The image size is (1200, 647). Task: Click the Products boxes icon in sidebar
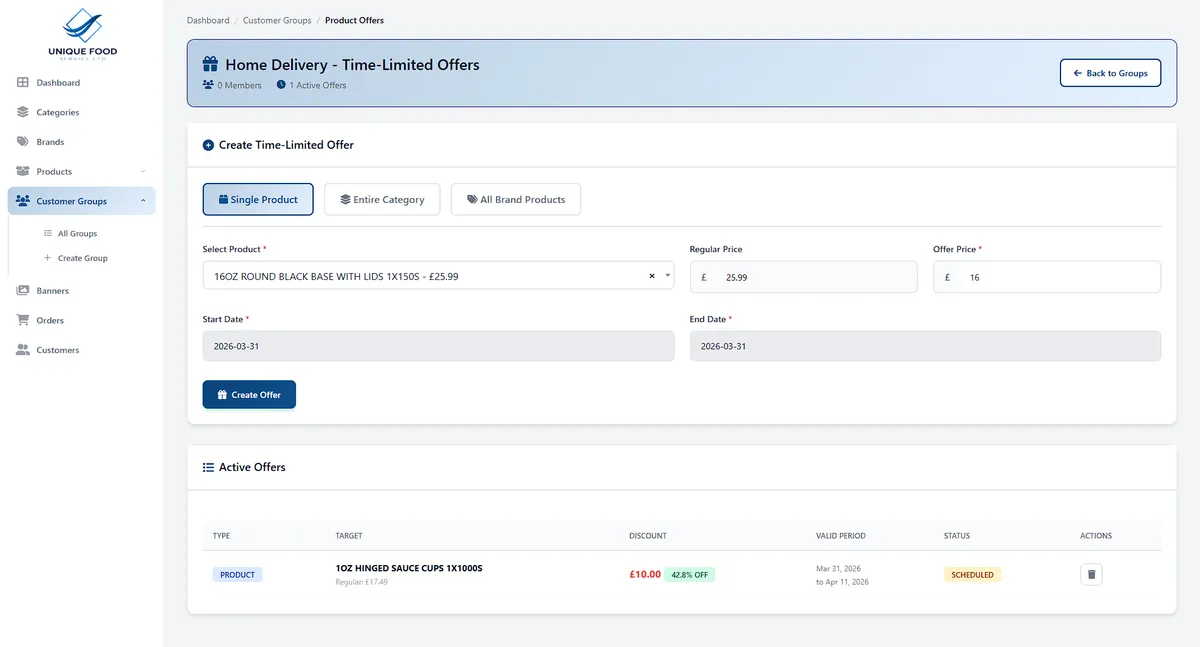(23, 171)
